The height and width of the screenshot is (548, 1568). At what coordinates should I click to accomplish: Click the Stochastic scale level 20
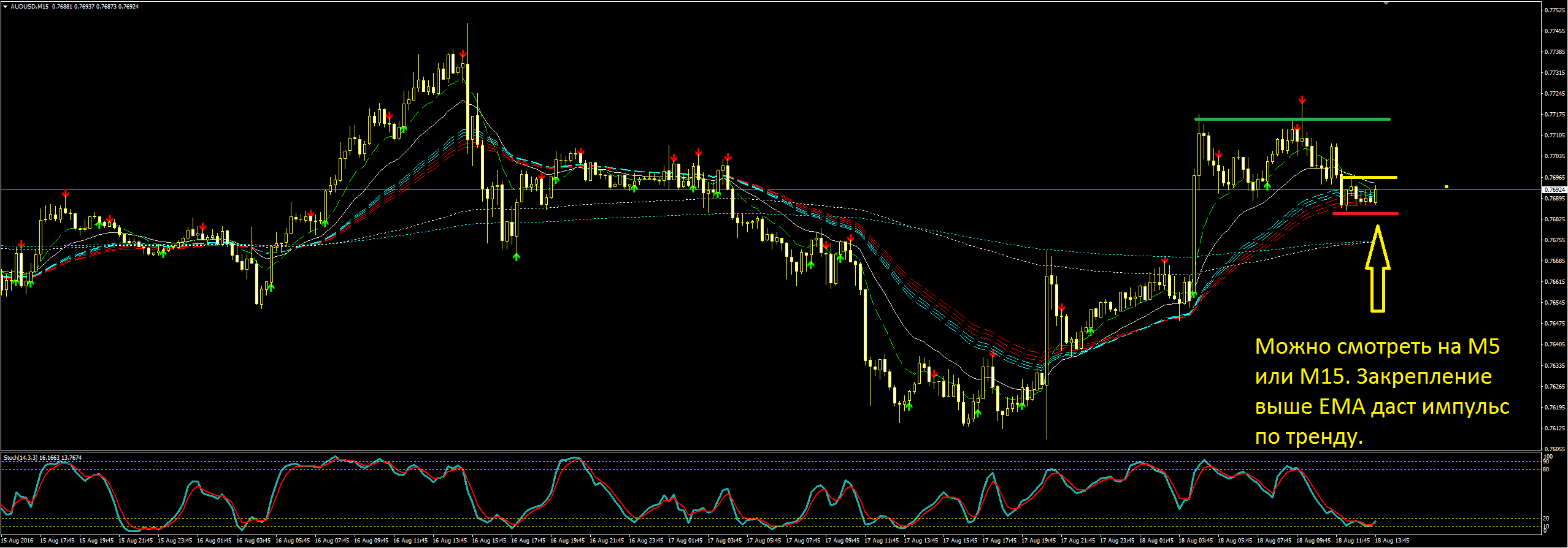1547,519
